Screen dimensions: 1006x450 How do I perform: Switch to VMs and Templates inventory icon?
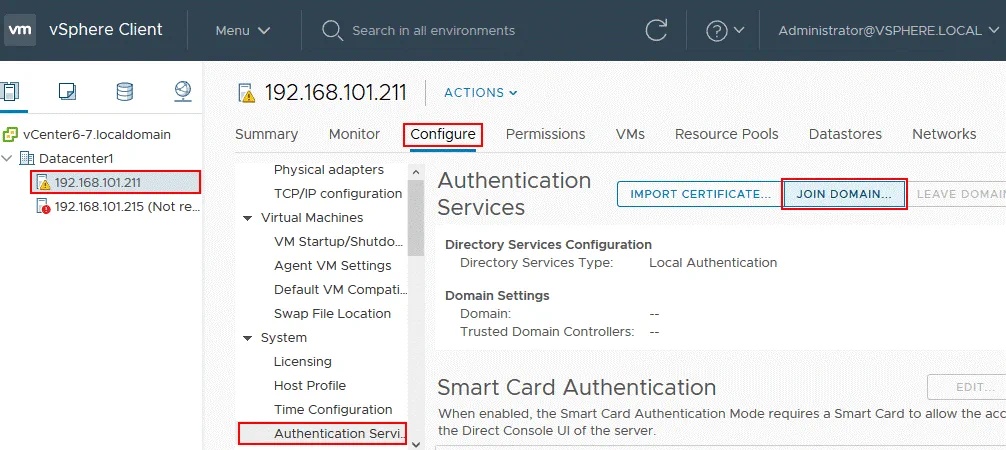[x=67, y=92]
